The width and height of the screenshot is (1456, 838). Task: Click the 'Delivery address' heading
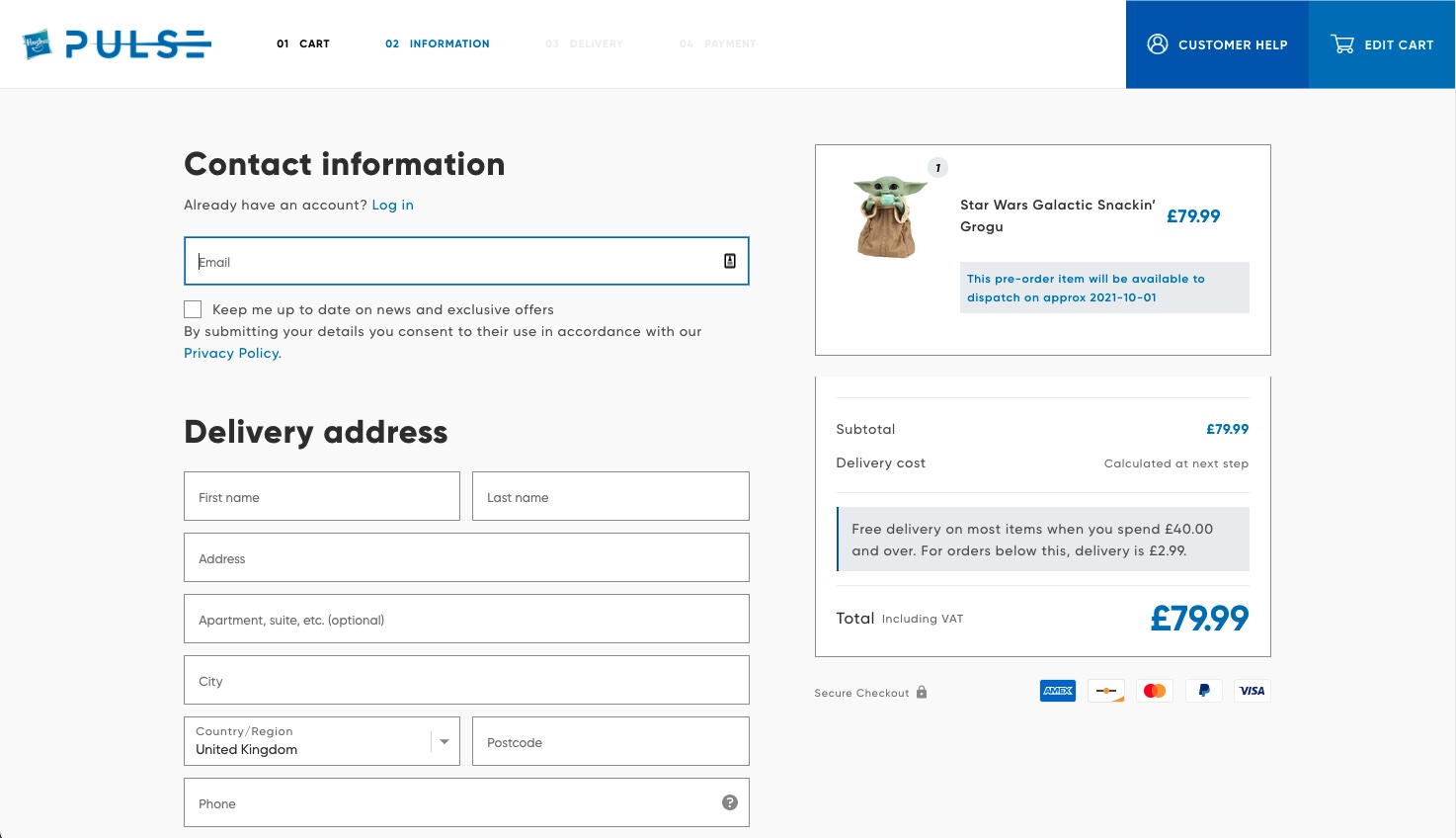(x=316, y=432)
